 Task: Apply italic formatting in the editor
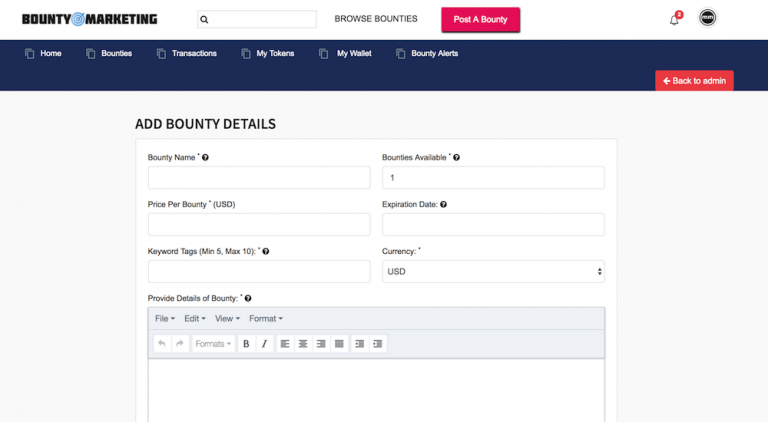click(264, 344)
